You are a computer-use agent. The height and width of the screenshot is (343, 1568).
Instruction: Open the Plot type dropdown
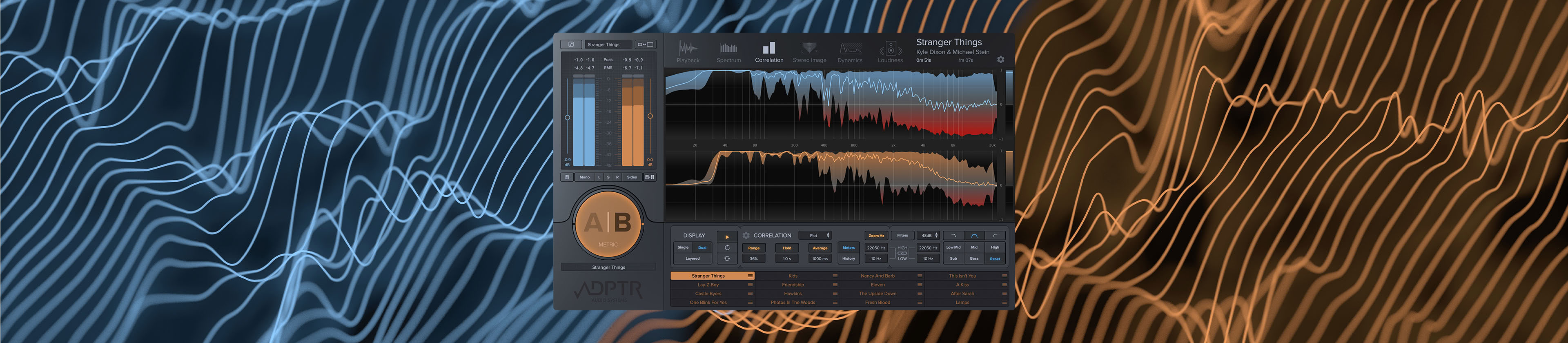click(816, 235)
